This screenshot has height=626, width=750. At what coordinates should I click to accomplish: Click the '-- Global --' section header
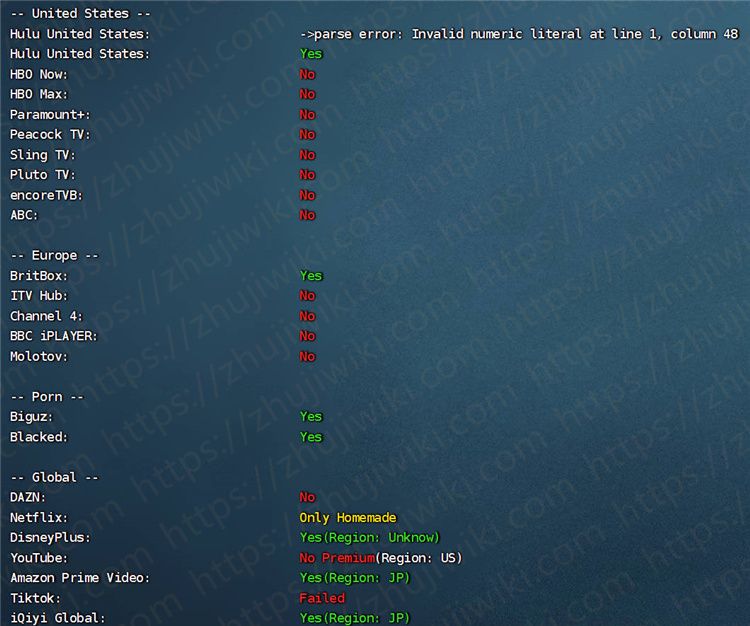point(54,477)
